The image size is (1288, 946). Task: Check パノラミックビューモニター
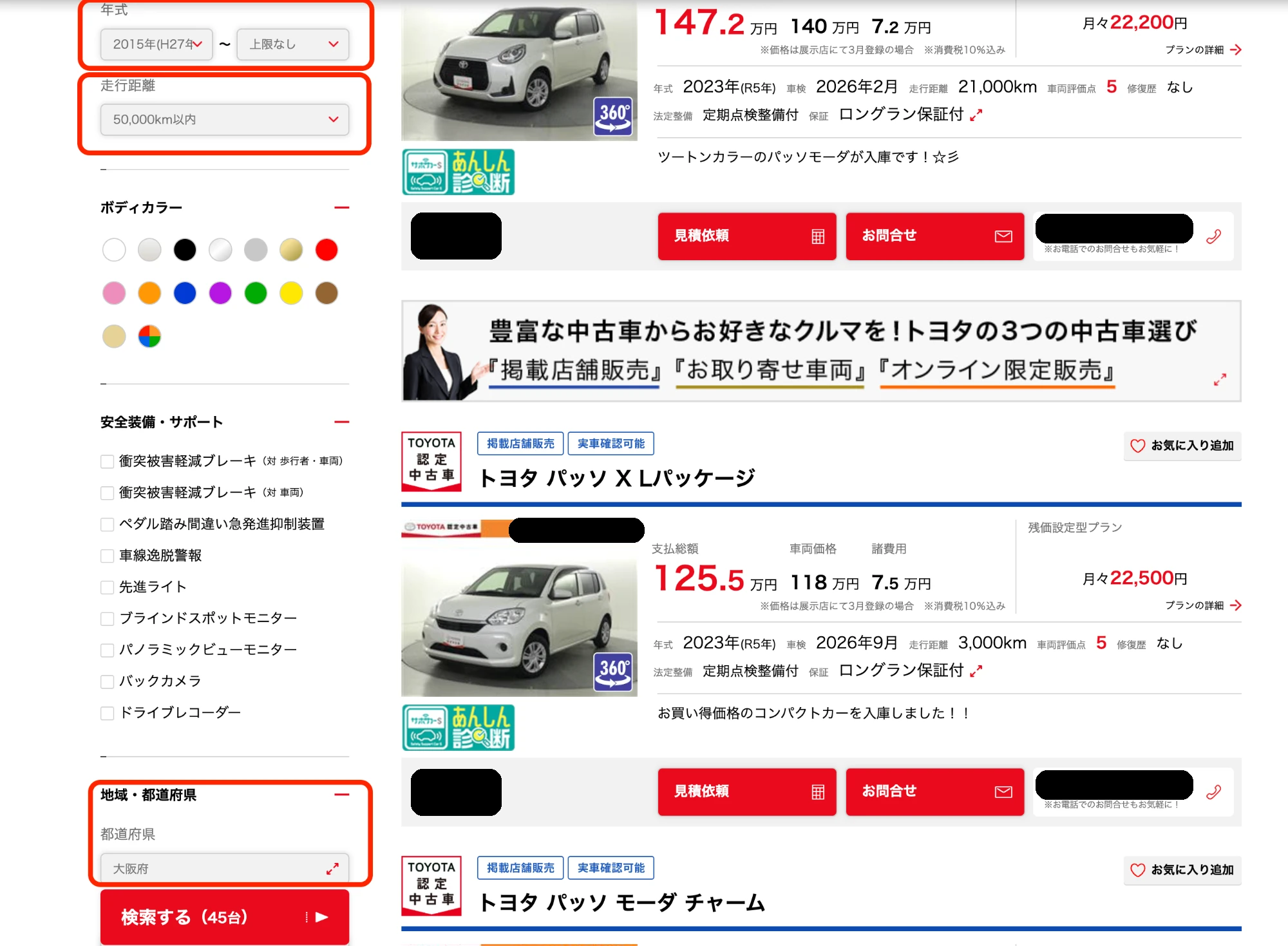(x=108, y=650)
